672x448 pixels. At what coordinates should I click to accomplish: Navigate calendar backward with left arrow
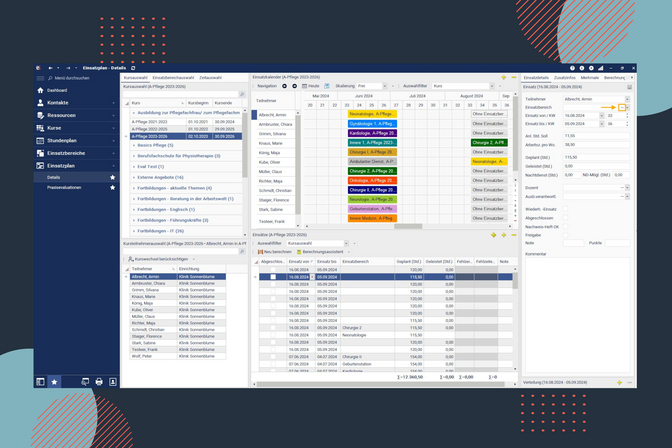[x=285, y=87]
